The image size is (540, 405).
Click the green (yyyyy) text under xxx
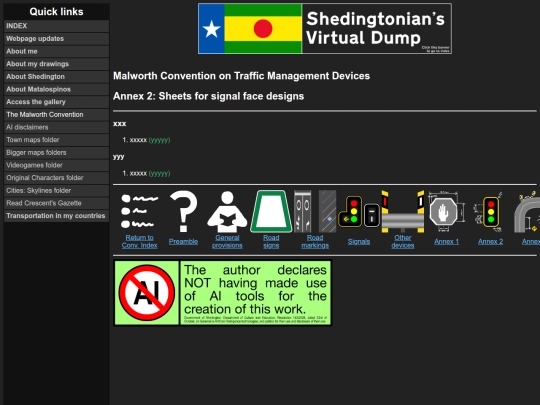click(159, 140)
